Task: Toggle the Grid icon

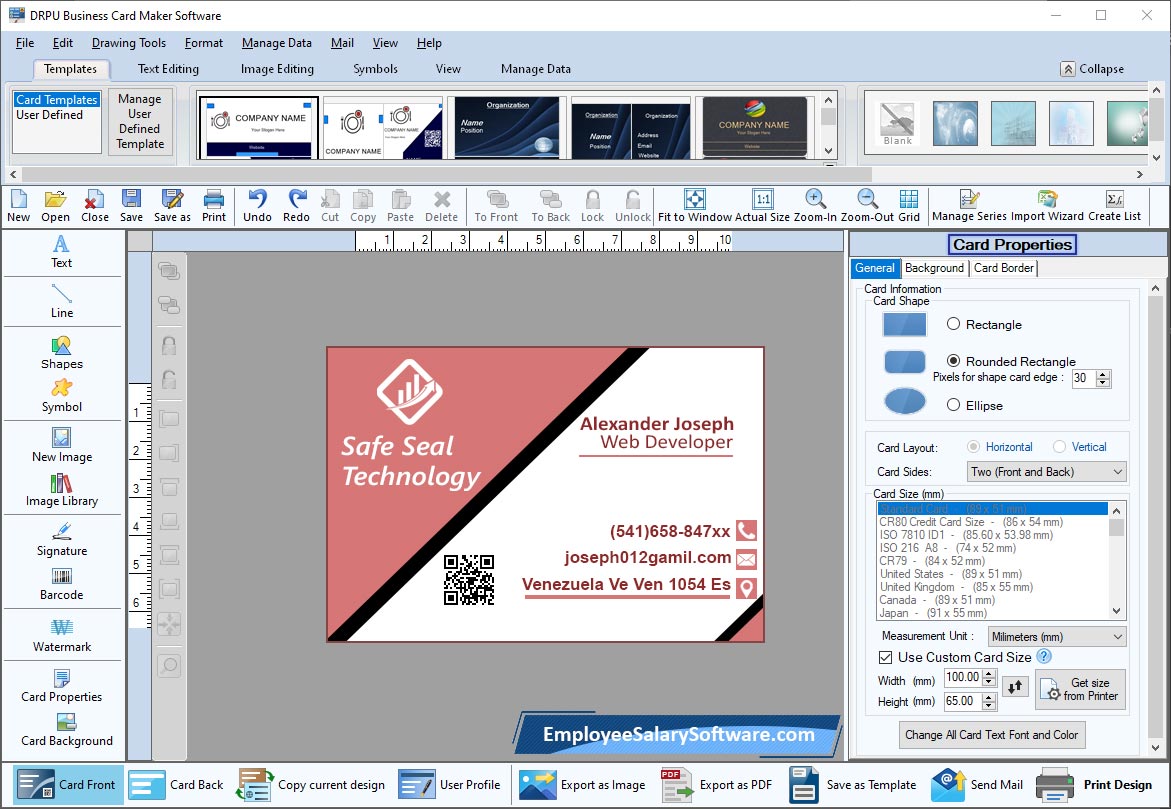Action: pyautogui.click(x=909, y=205)
